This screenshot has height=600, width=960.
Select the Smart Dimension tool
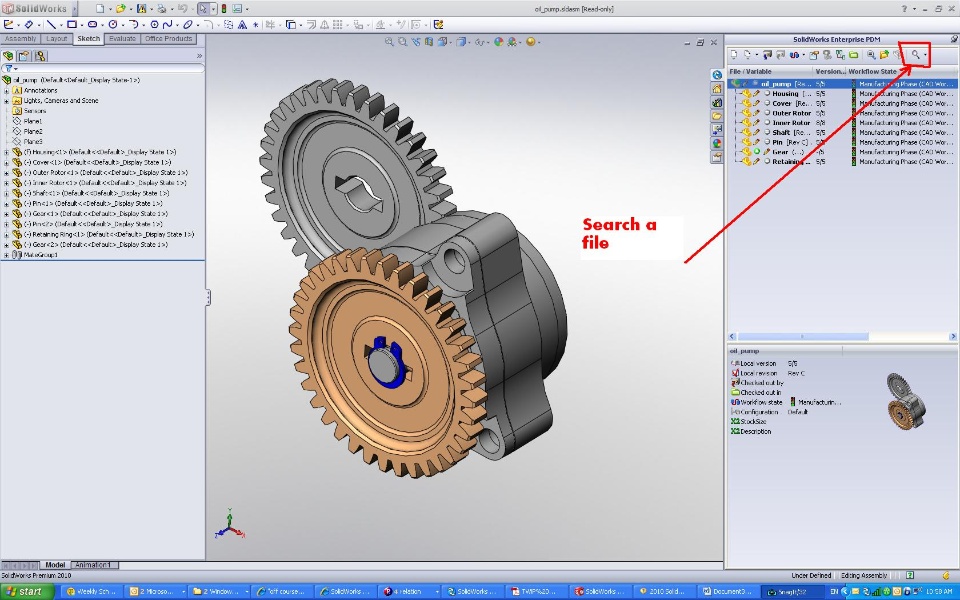click(x=29, y=24)
